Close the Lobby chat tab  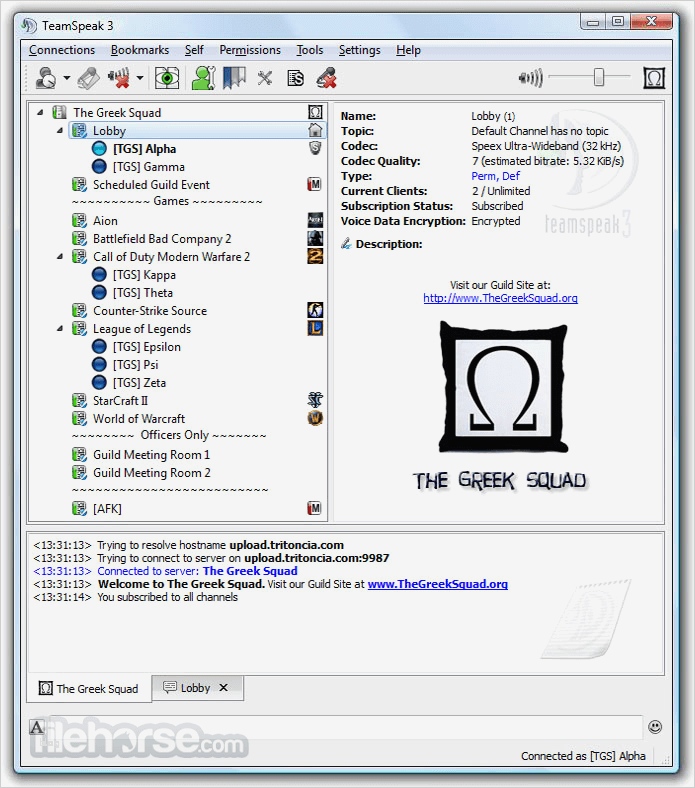224,687
